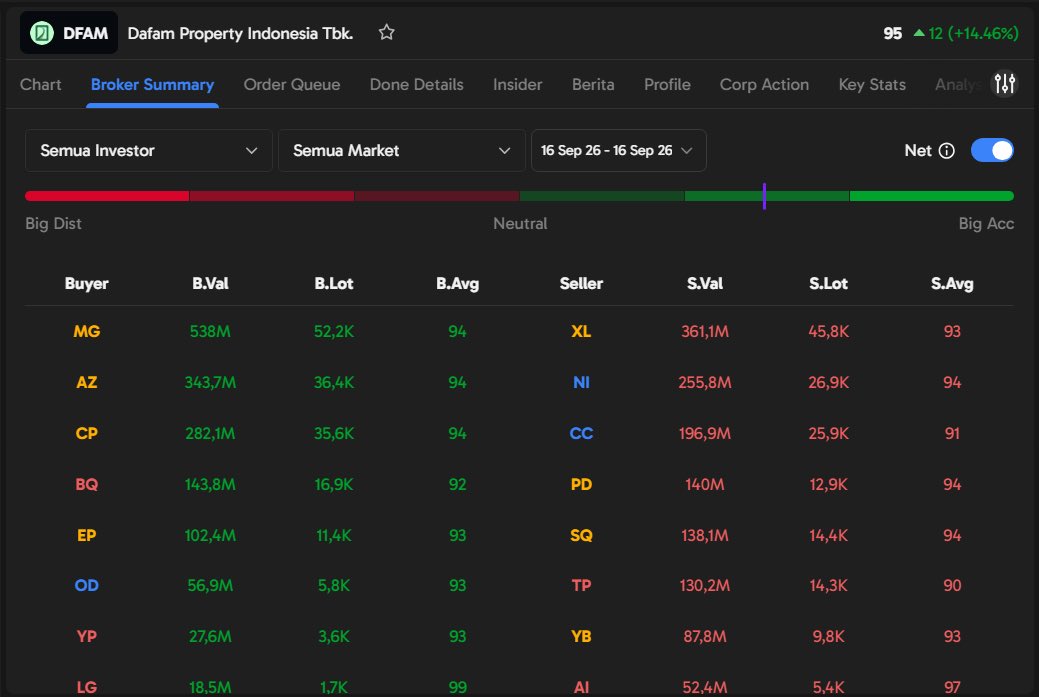Open the Berita tab
Viewport: 1039px width, 697px height.
(x=593, y=85)
